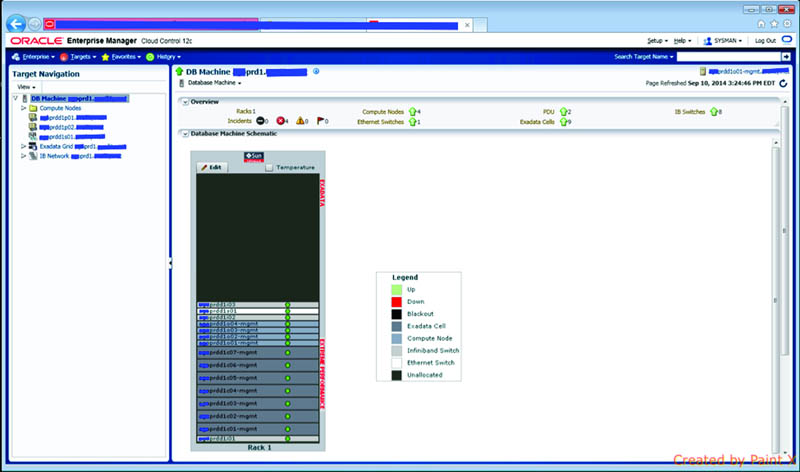Screen dimensions: 800x472
Task: Click the up arrow next to PDU
Action: point(563,112)
